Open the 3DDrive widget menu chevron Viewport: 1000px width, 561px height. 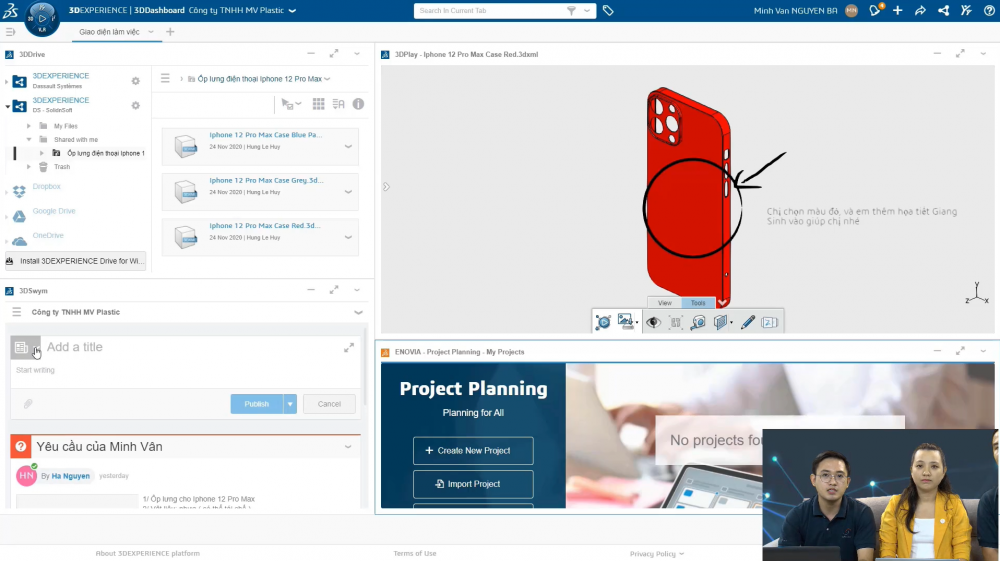(x=357, y=54)
